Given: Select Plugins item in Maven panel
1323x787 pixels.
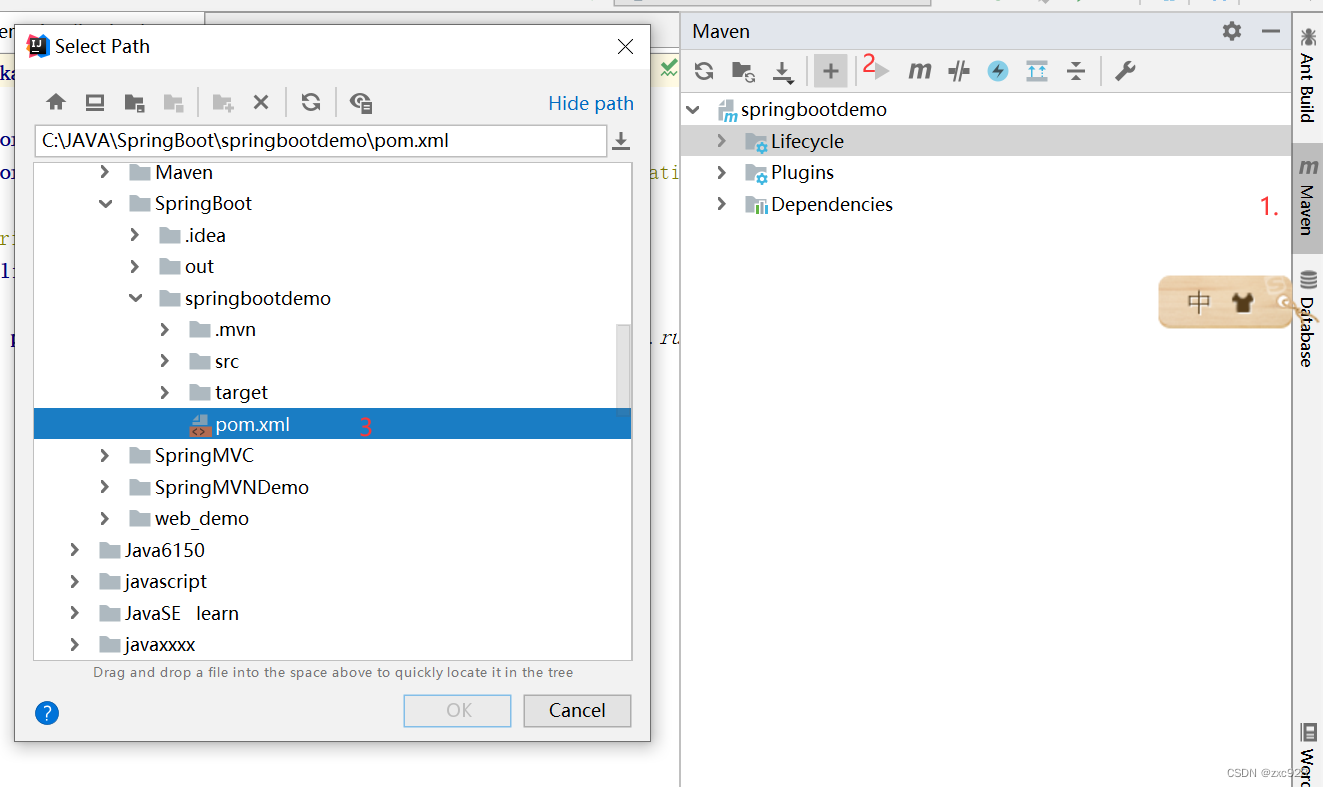Looking at the screenshot, I should [802, 173].
